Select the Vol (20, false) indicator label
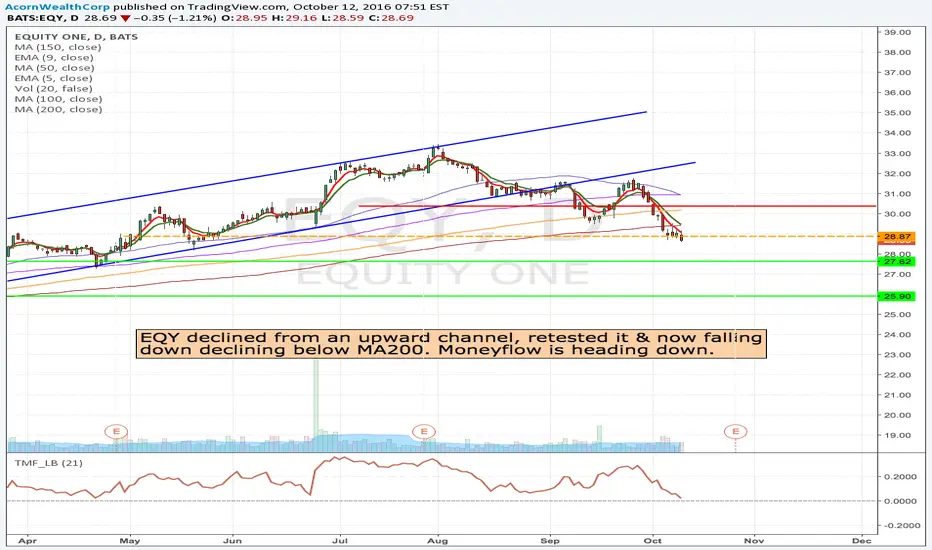 (x=53, y=89)
